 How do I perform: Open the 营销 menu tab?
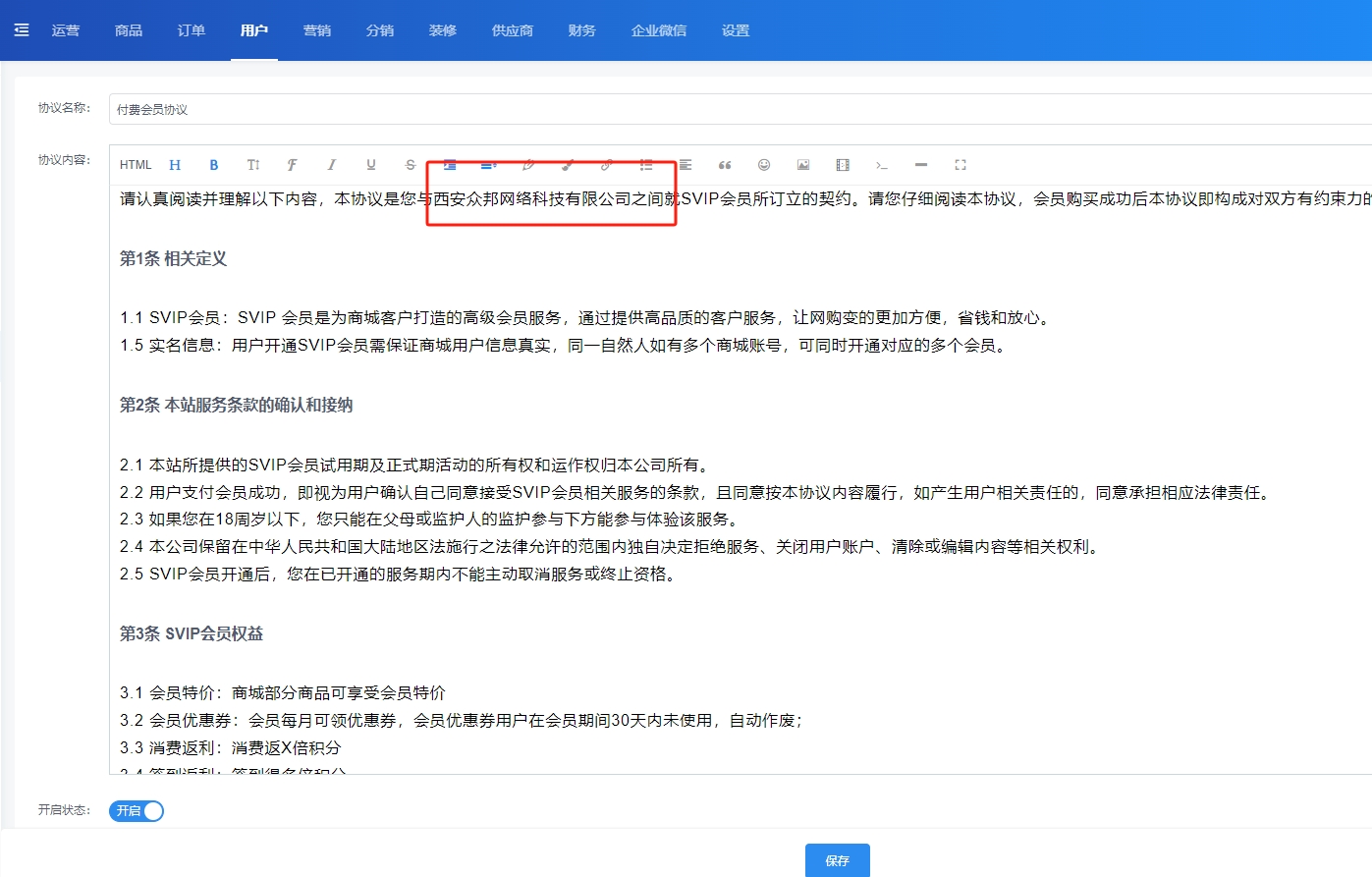coord(317,30)
